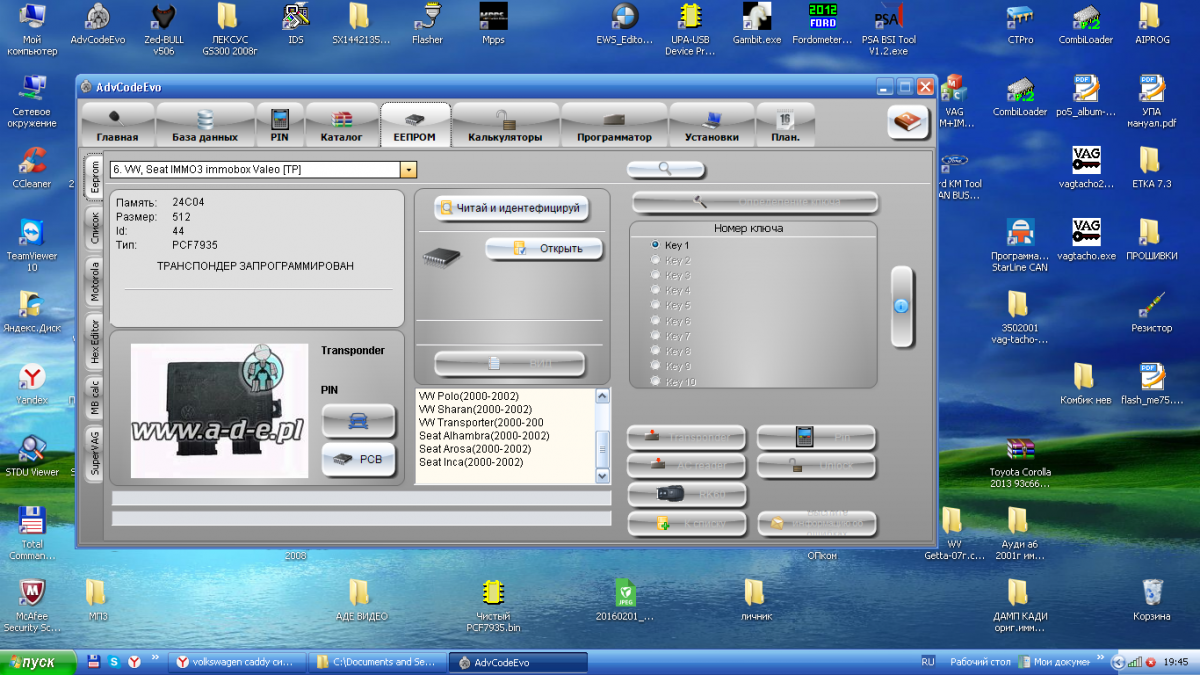This screenshot has height=675, width=1200.
Task: Open the Калькуляторы tab
Action: coord(505,125)
